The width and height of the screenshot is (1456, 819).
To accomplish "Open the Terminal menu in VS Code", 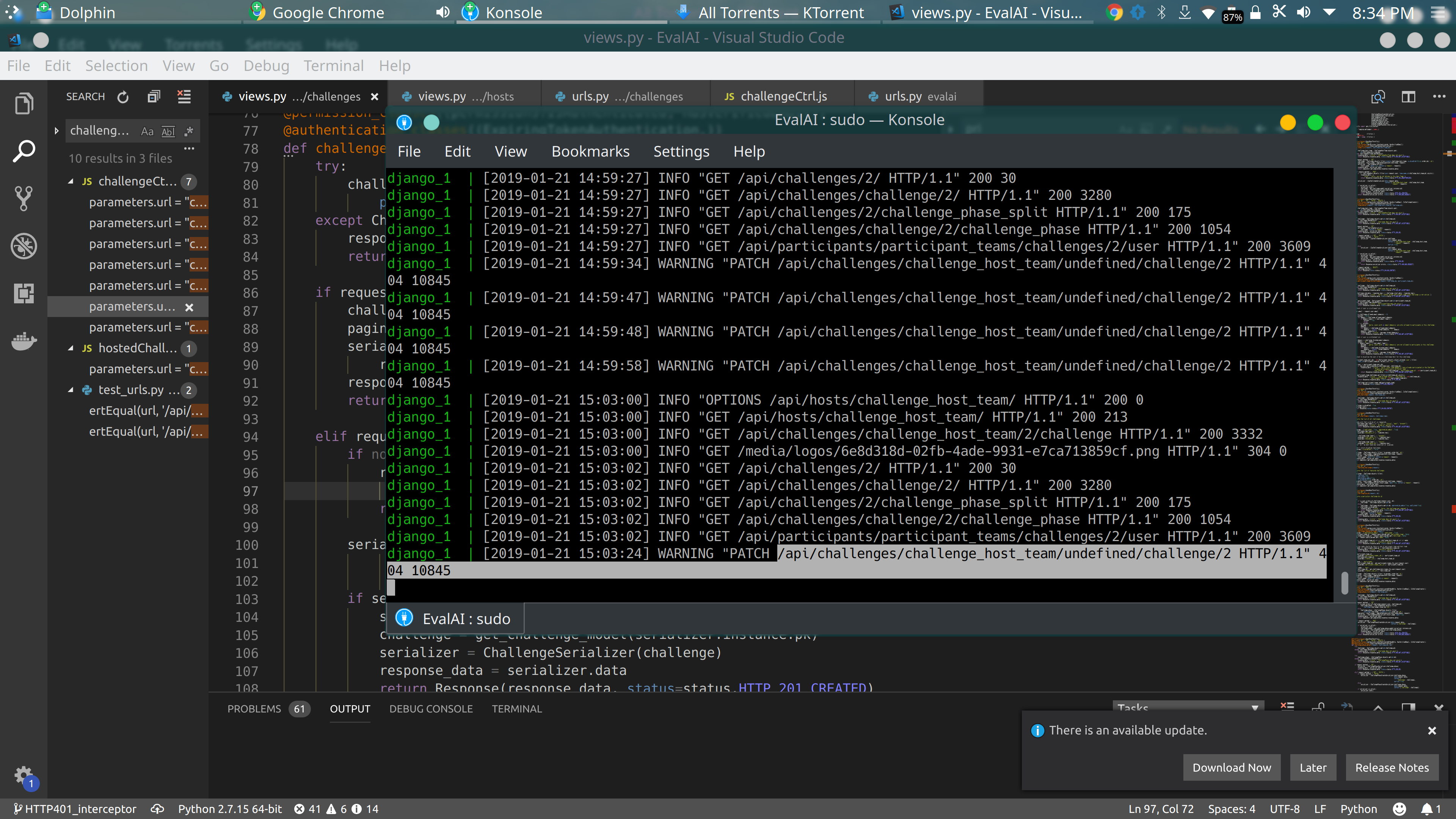I will (x=334, y=66).
